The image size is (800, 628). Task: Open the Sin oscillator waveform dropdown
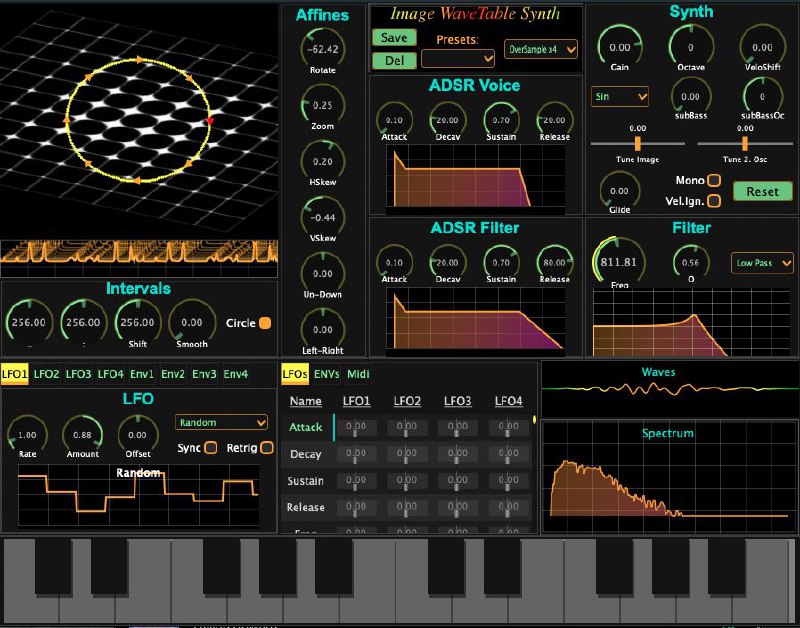click(x=620, y=96)
